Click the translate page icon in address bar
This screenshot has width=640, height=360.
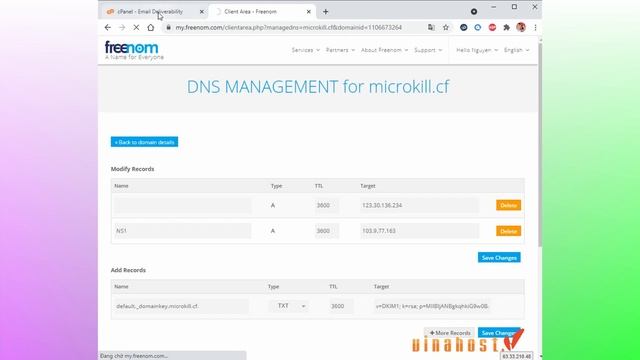(x=431, y=27)
